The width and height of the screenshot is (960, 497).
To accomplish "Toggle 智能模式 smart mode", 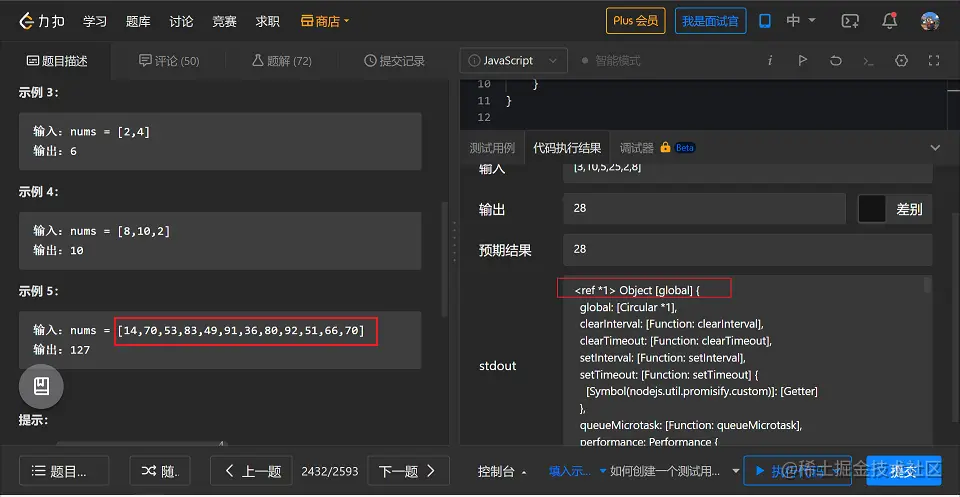I will (611, 61).
